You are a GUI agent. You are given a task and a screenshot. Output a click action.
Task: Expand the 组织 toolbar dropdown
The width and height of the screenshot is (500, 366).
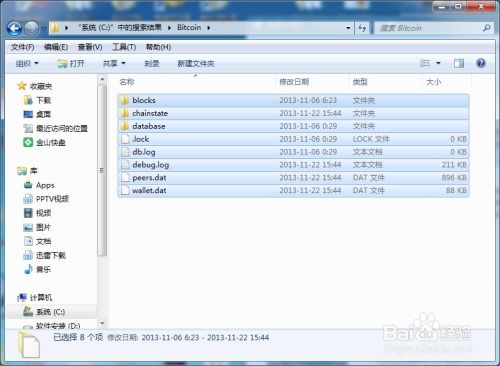[x=27, y=63]
